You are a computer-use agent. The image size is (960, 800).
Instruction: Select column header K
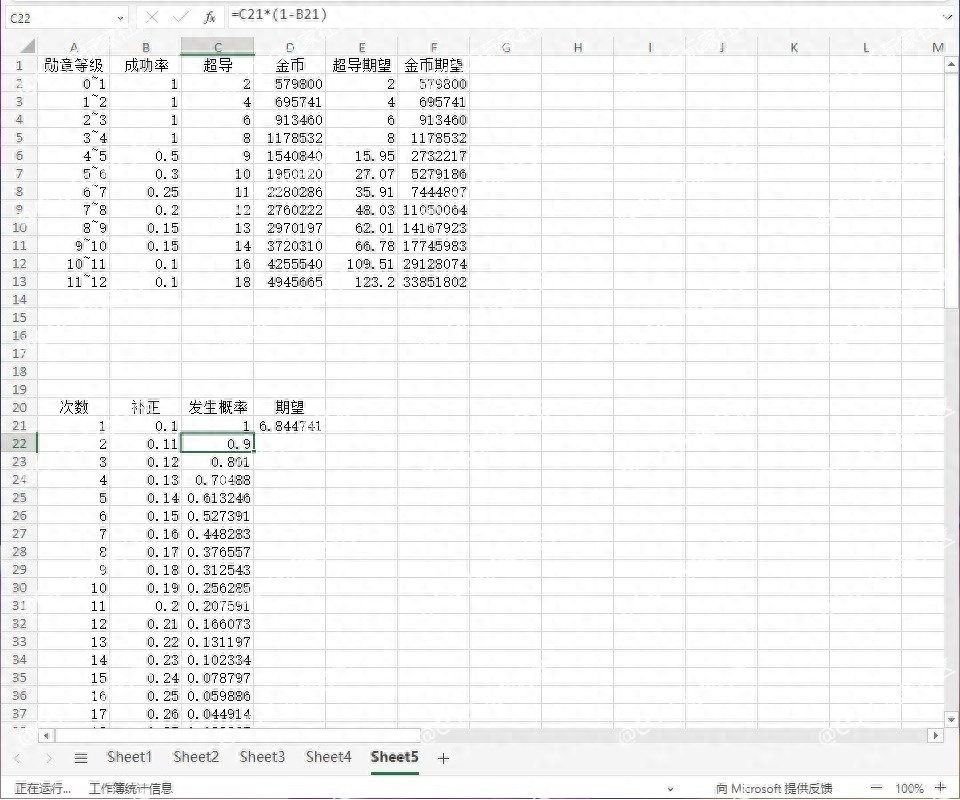point(793,47)
